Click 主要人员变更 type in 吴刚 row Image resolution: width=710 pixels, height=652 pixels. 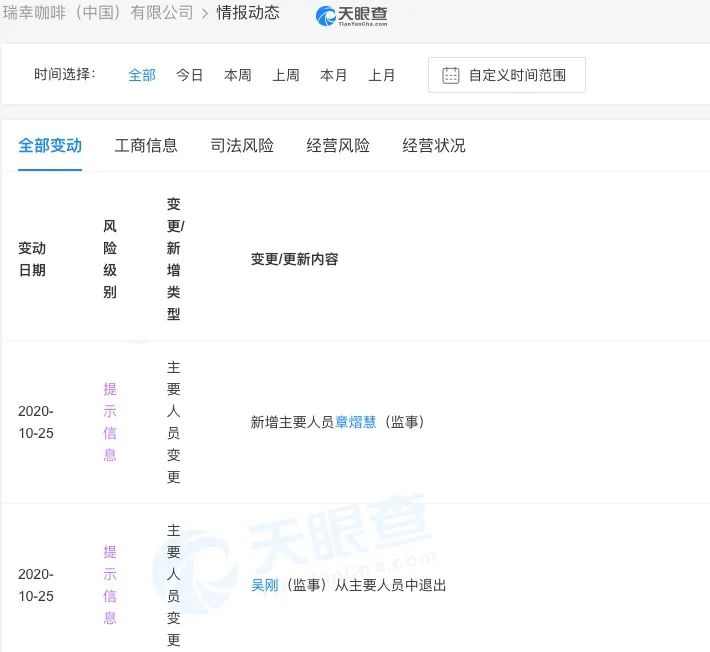173,585
